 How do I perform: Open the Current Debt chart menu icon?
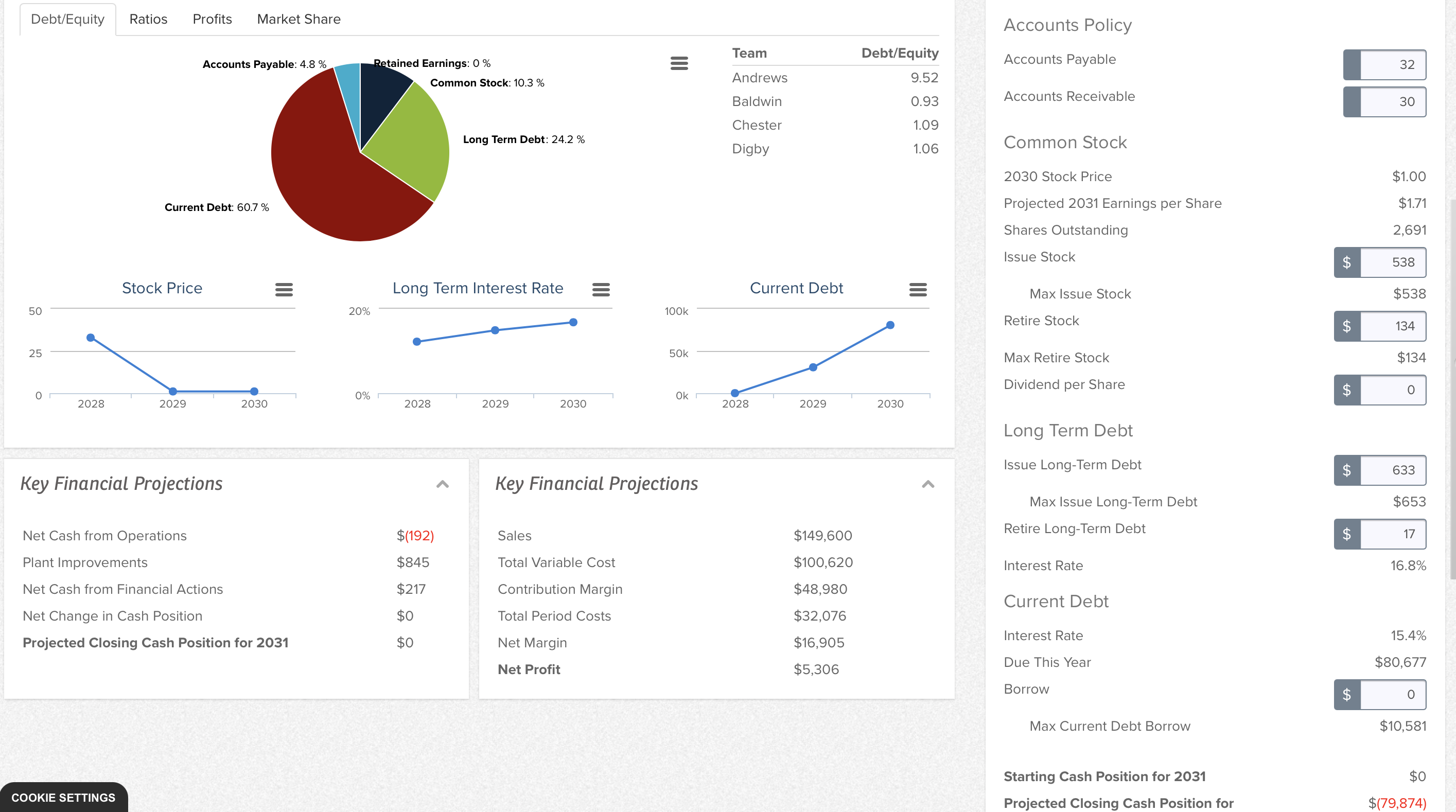(918, 290)
